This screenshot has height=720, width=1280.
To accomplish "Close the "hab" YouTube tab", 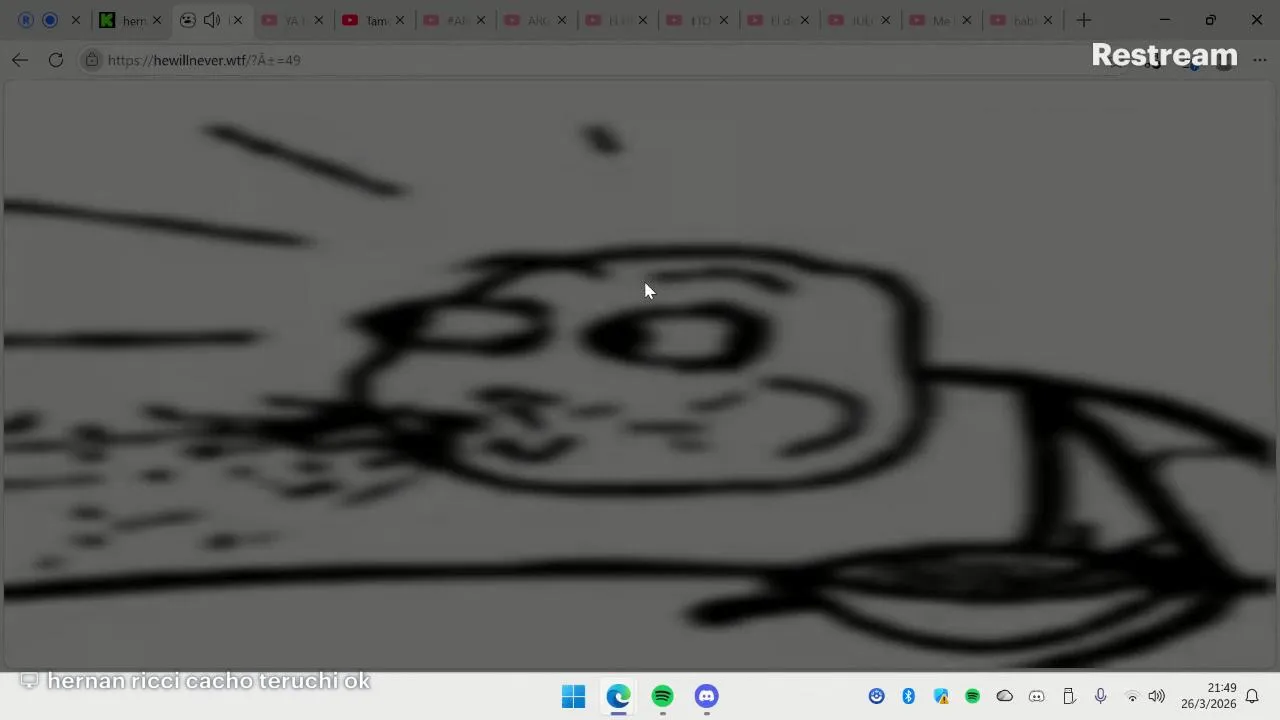I will pos(1048,20).
